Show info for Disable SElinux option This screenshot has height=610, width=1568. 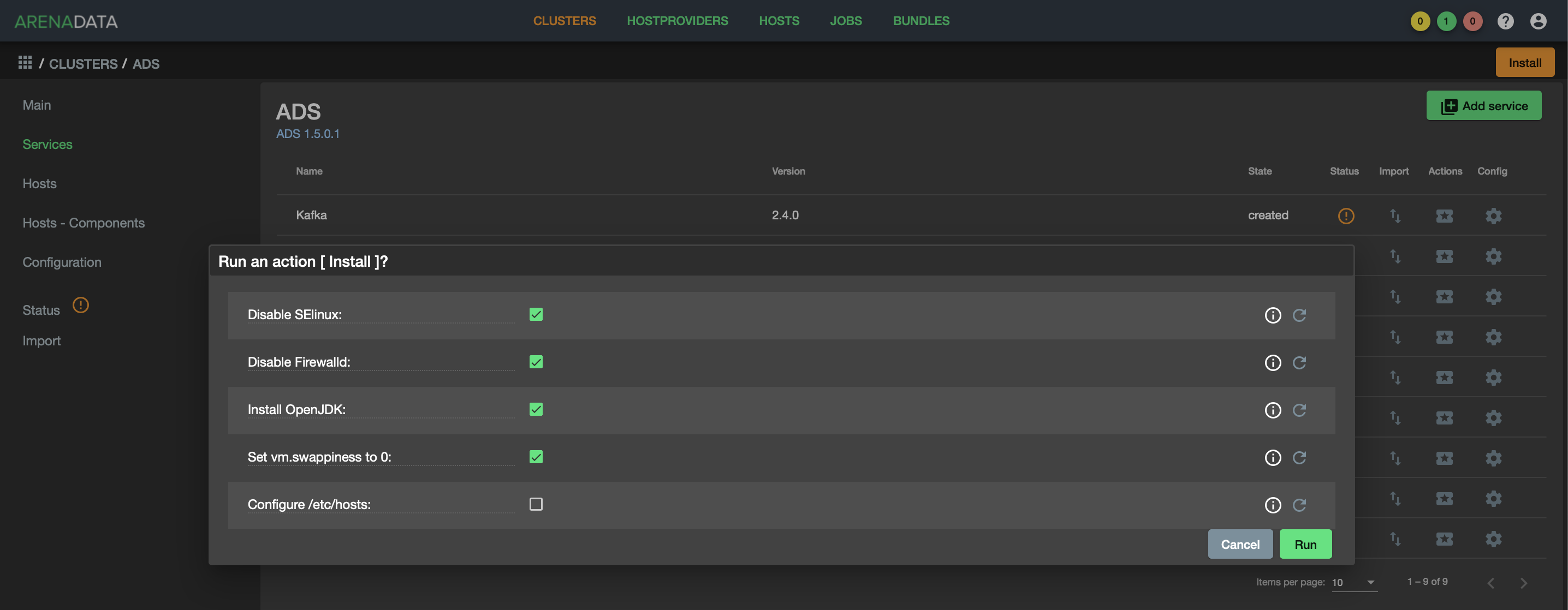[x=1273, y=315]
